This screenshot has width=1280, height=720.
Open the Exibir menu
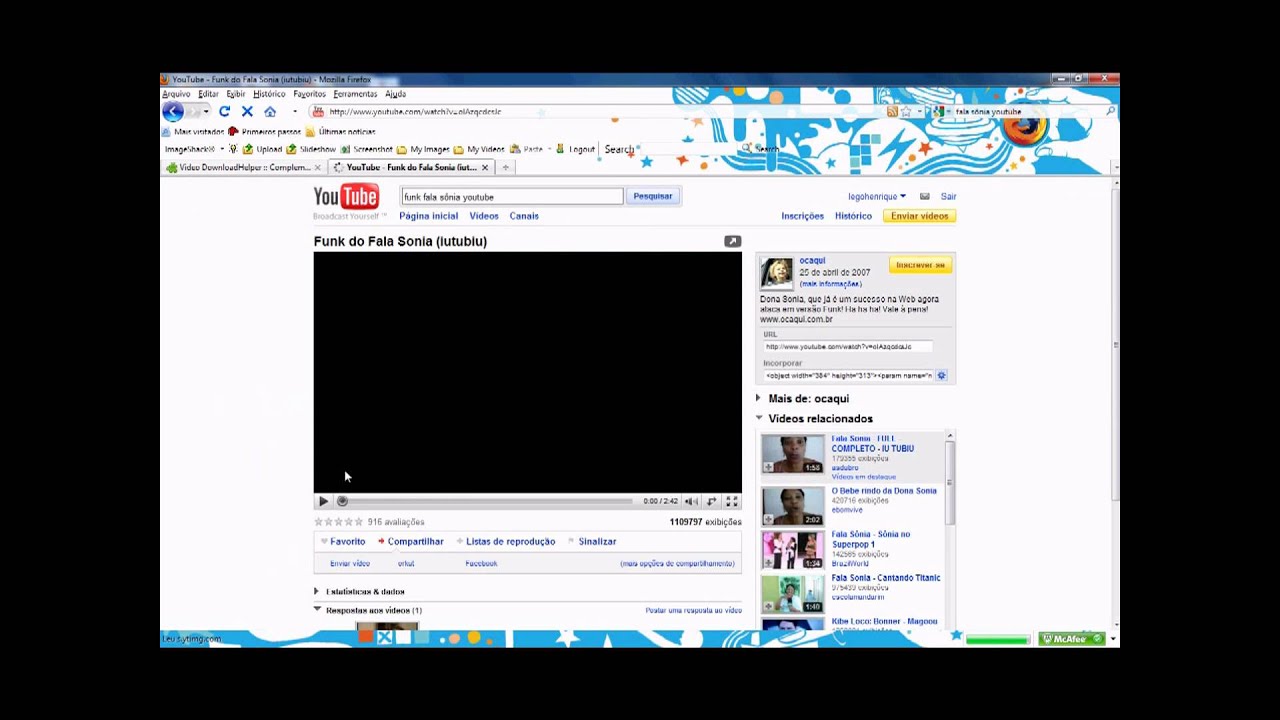(x=236, y=94)
